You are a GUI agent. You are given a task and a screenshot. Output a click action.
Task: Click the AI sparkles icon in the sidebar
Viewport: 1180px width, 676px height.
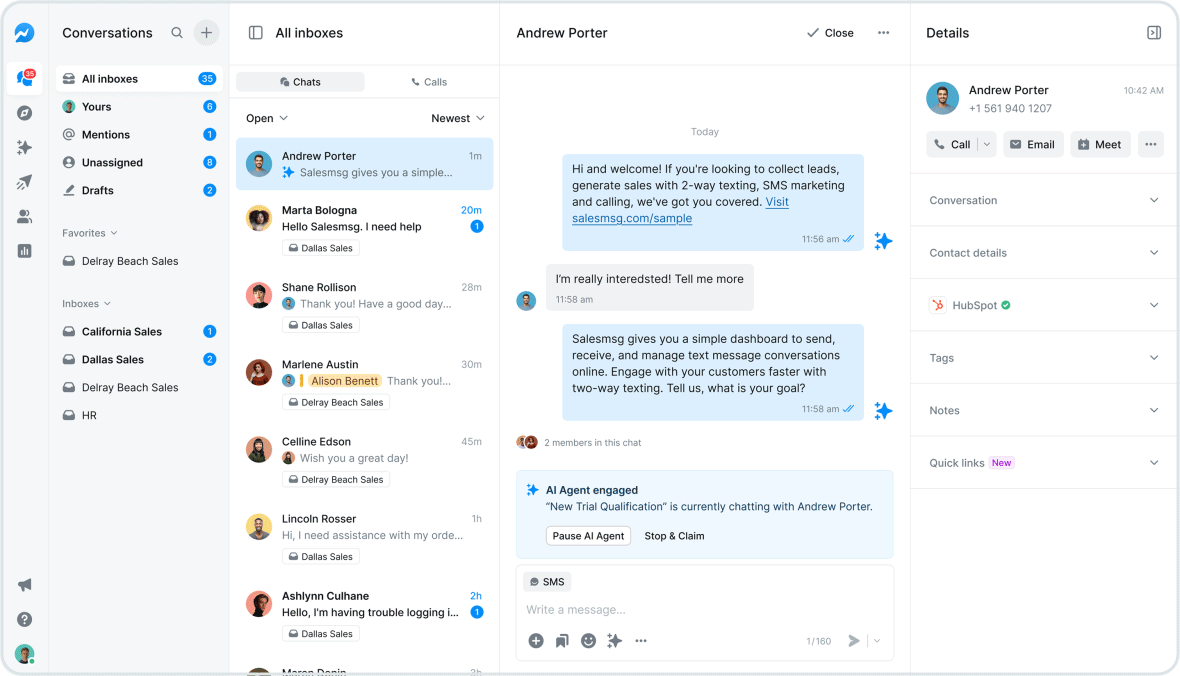(23, 147)
